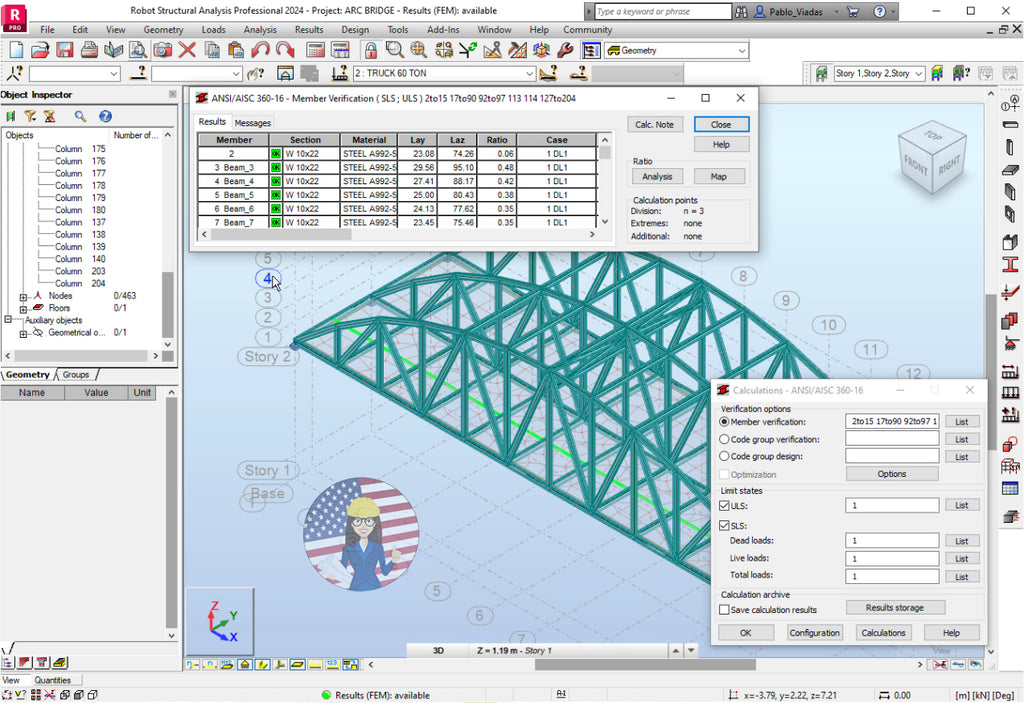The image size is (1024, 703).
Task: Click the Calc. Note button
Action: pos(656,125)
